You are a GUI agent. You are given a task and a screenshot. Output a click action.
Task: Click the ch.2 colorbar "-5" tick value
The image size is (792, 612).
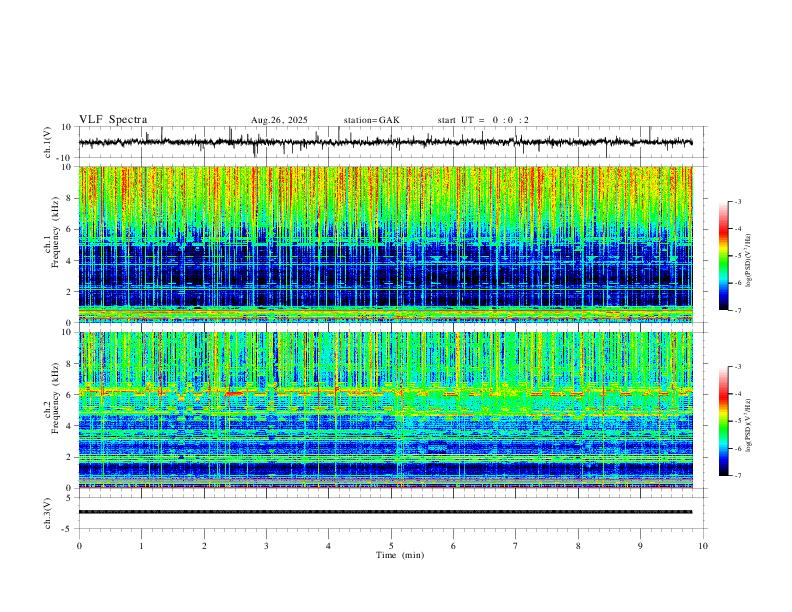(738, 421)
